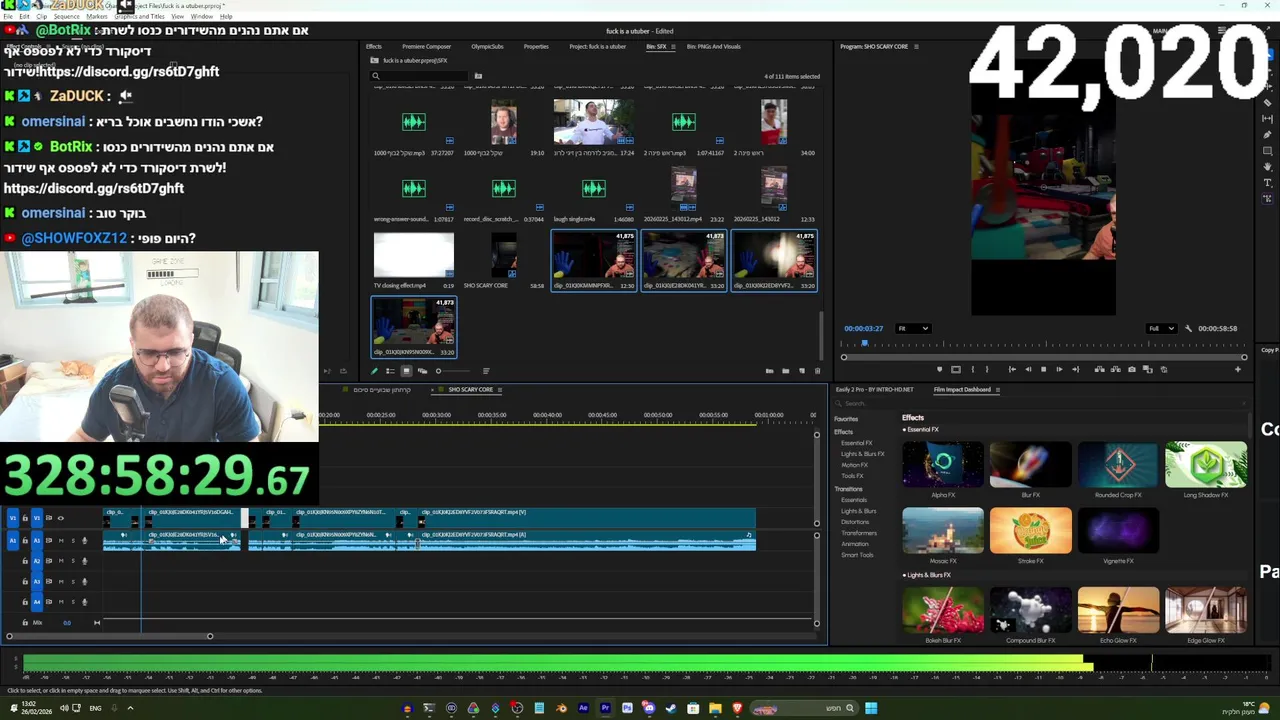Open the Bin: SFX panel menu
The width and height of the screenshot is (1280, 720).
pyautogui.click(x=673, y=46)
